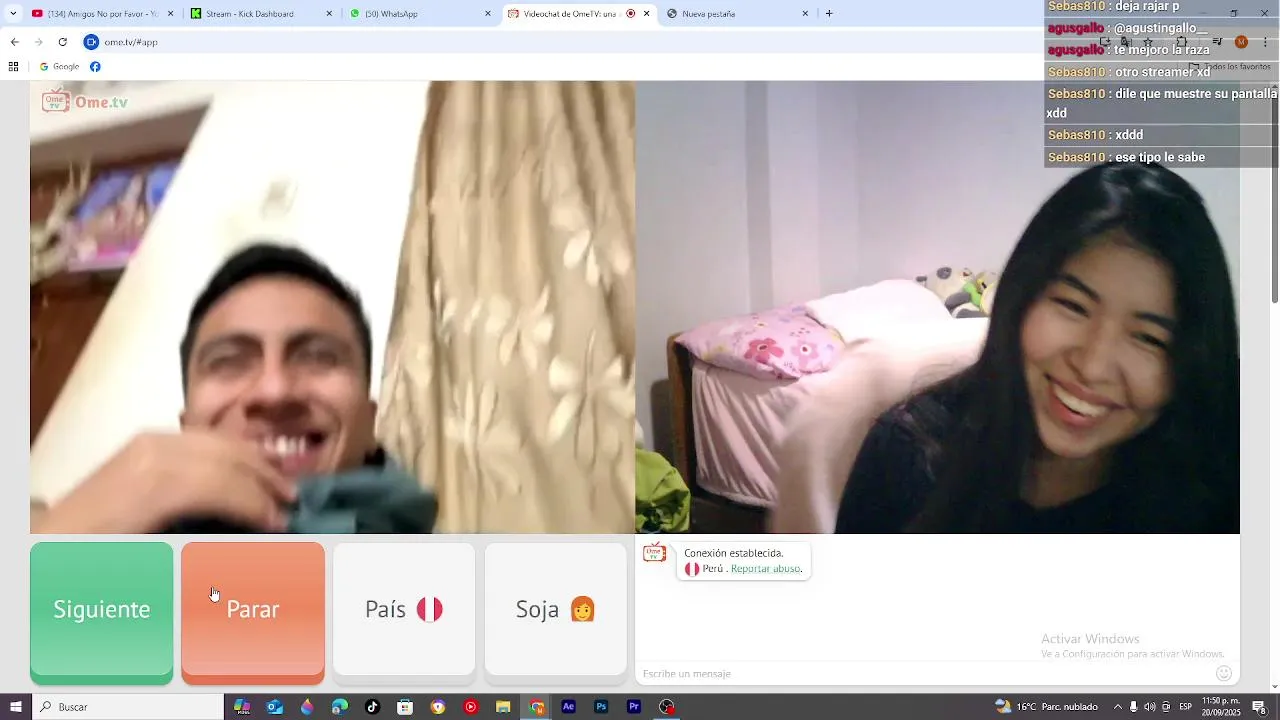The image size is (1280, 720).
Task: Click the Reportar abuso link
Action: click(765, 569)
